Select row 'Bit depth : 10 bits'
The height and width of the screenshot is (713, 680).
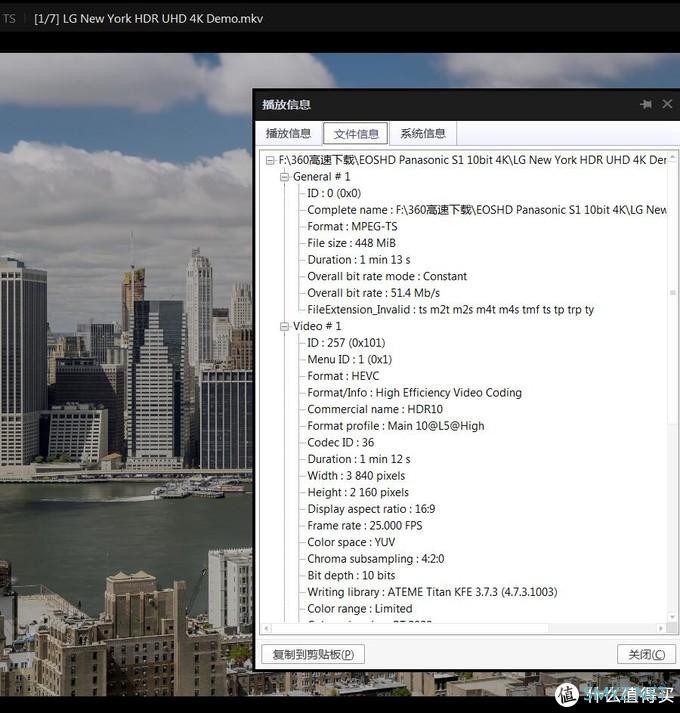pyautogui.click(x=351, y=575)
